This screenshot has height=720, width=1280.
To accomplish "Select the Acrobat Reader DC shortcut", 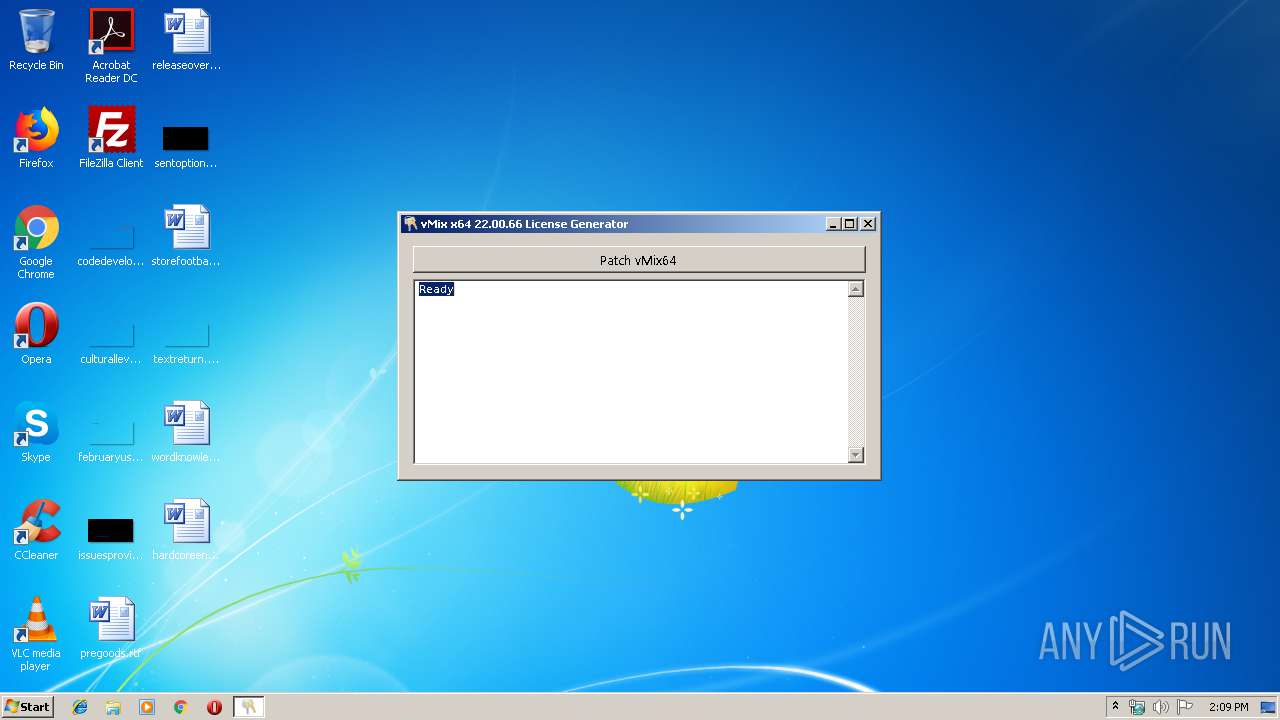I will pos(111,45).
